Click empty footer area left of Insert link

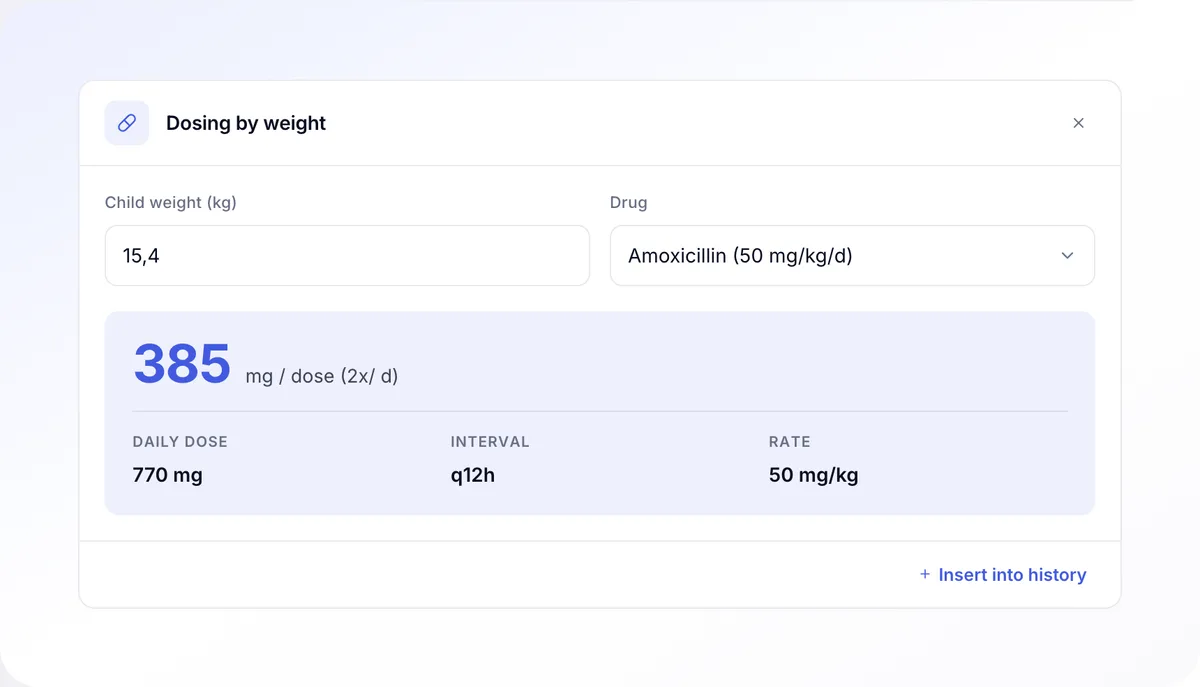pos(500,575)
